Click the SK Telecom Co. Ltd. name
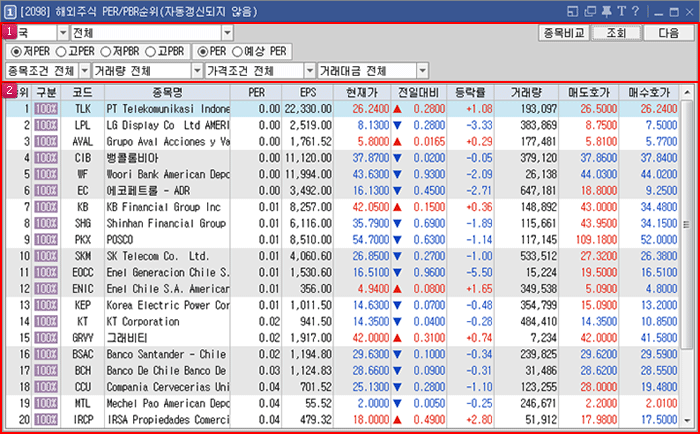The image size is (700, 434). tap(158, 256)
